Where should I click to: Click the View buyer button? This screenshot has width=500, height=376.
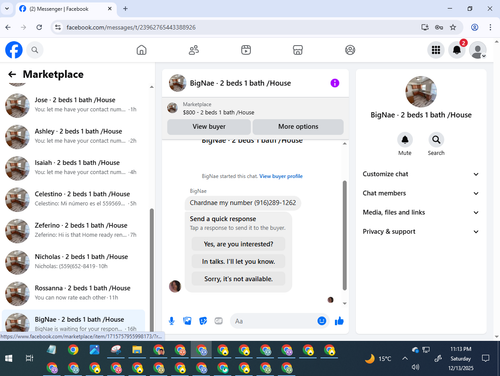[x=209, y=127]
